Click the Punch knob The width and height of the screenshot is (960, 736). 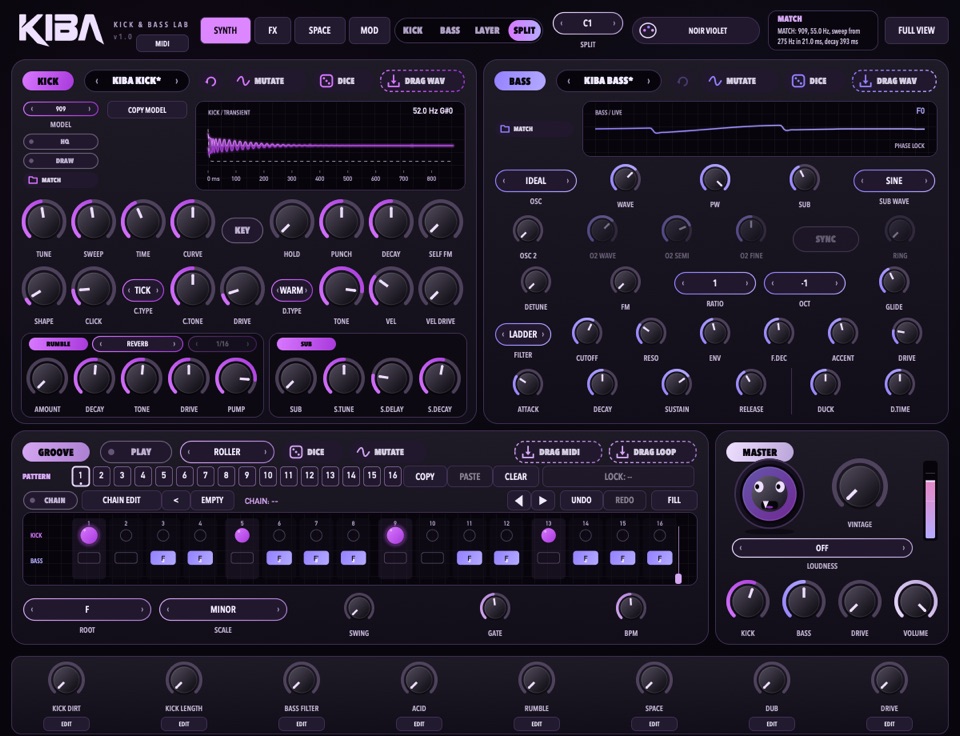click(341, 220)
